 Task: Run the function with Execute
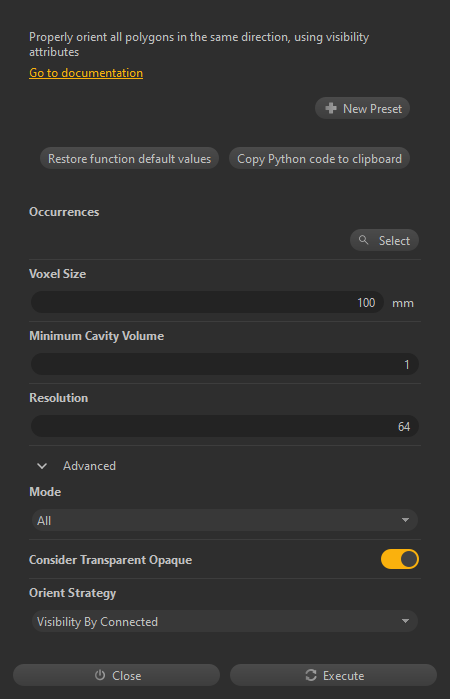[333, 675]
